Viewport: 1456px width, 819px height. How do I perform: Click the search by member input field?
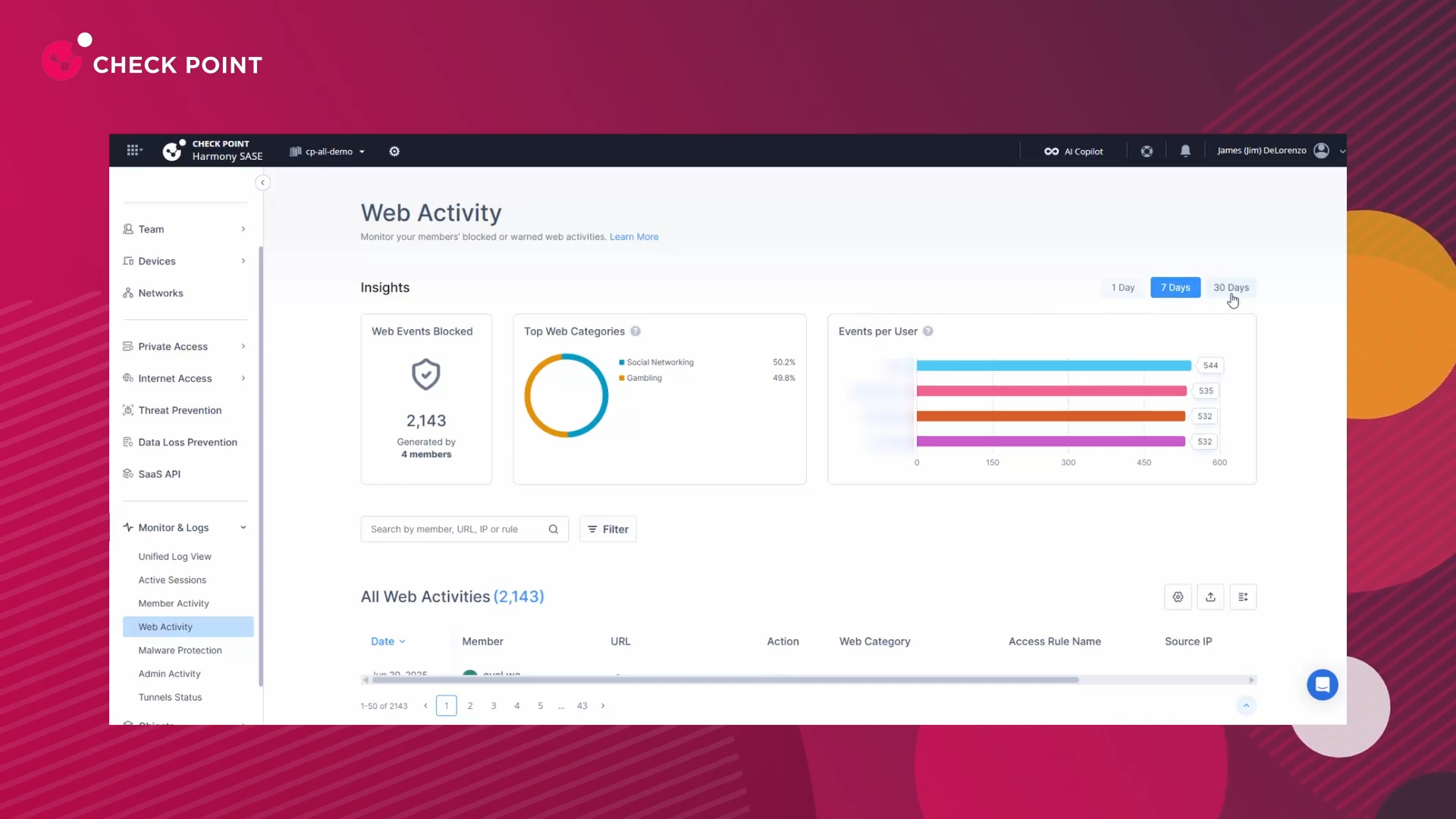464,529
